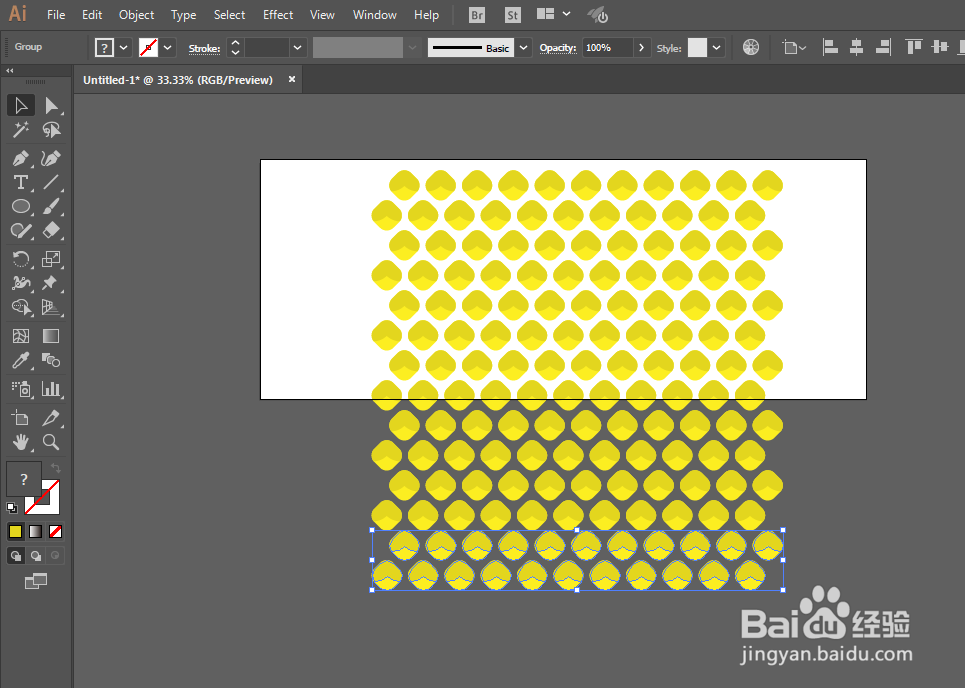Open the Select menu
This screenshot has width=965, height=688.
click(230, 15)
